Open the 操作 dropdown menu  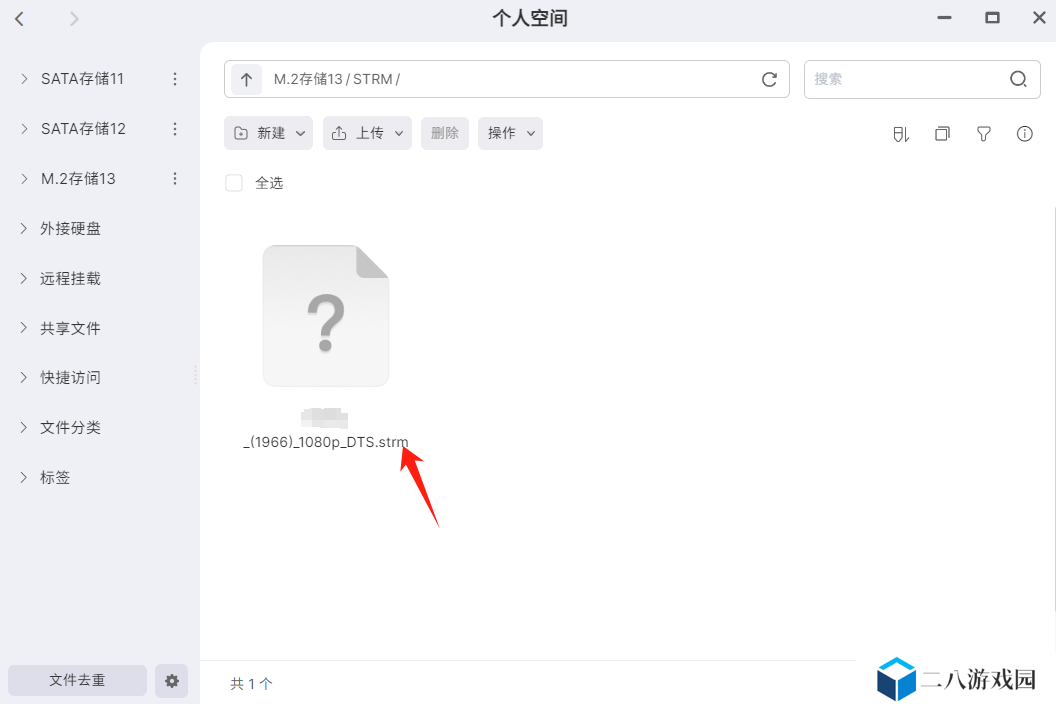pos(510,133)
